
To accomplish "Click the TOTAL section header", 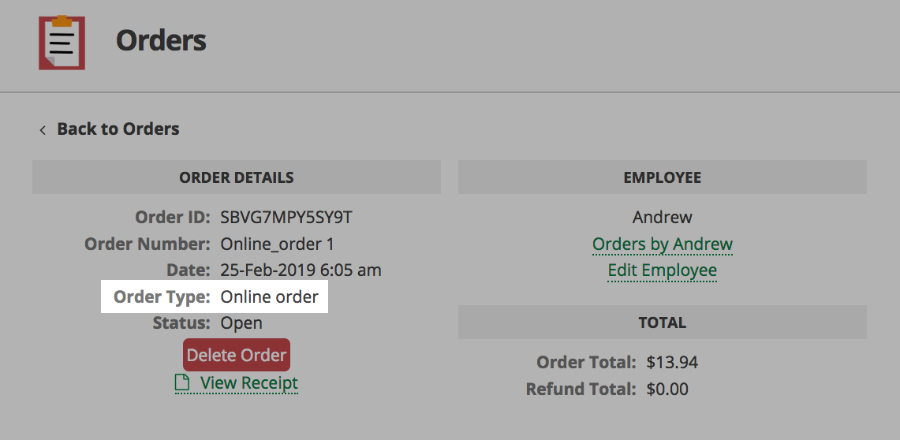I will pos(662,323).
